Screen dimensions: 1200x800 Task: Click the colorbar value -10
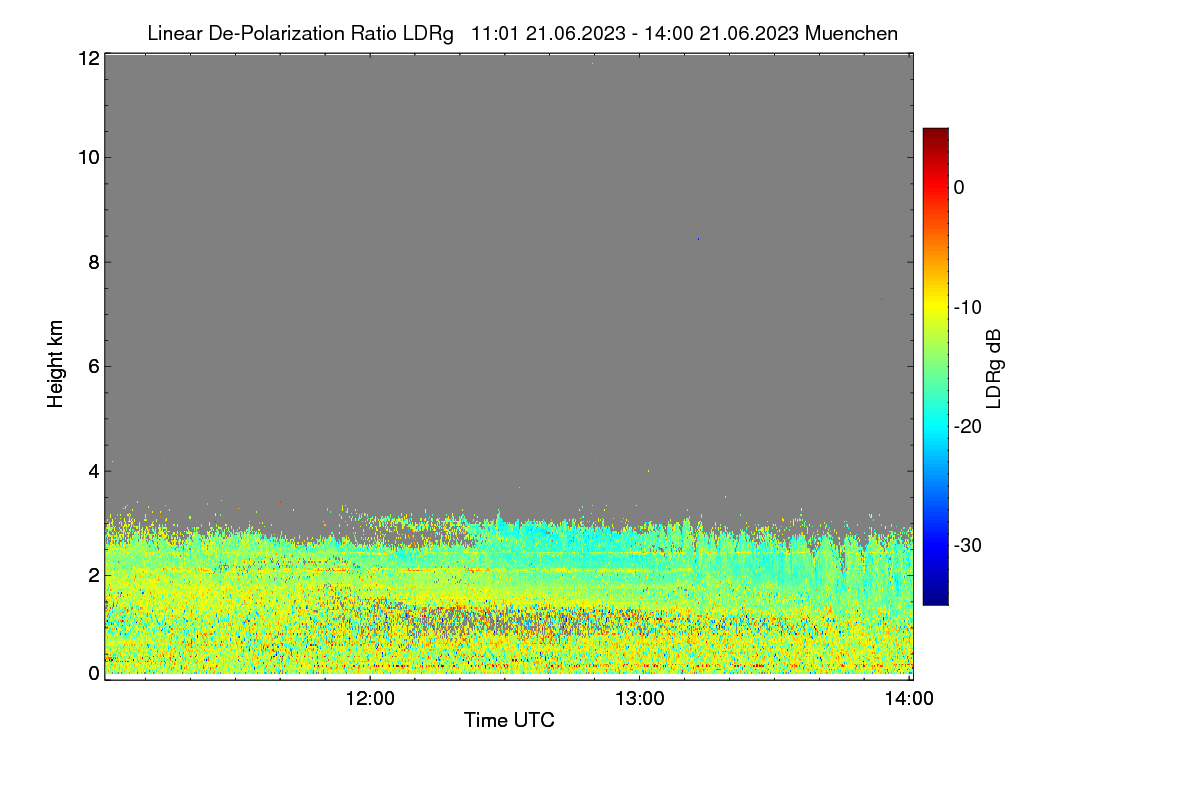pos(968,307)
